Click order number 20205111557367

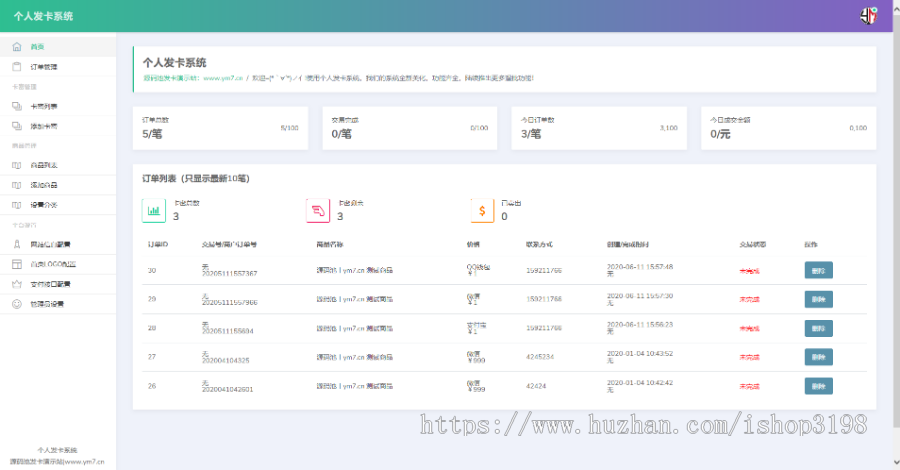[230, 274]
